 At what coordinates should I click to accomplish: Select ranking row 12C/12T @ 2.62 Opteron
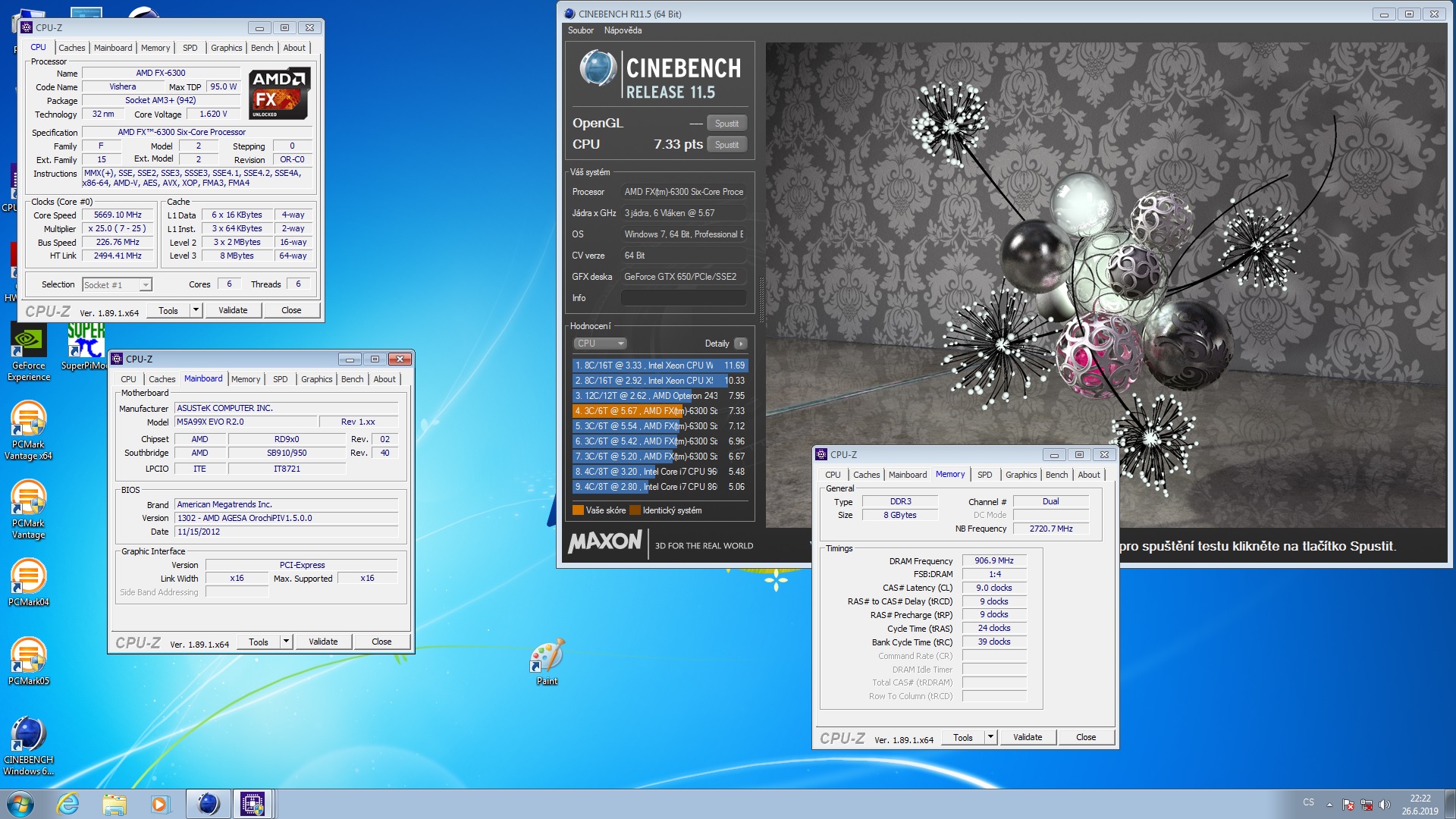pos(659,396)
